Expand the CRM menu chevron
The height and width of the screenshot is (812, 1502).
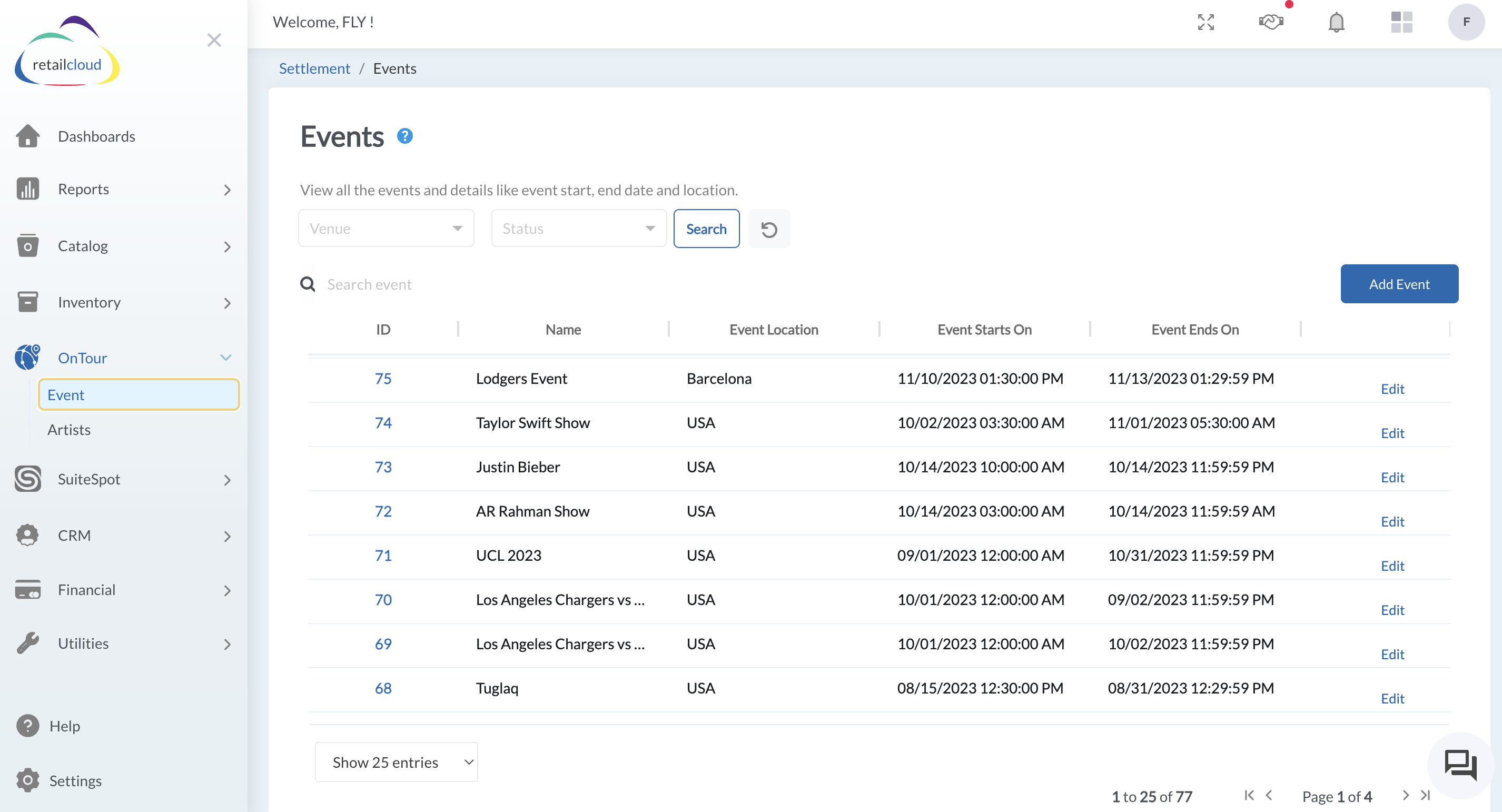click(228, 536)
